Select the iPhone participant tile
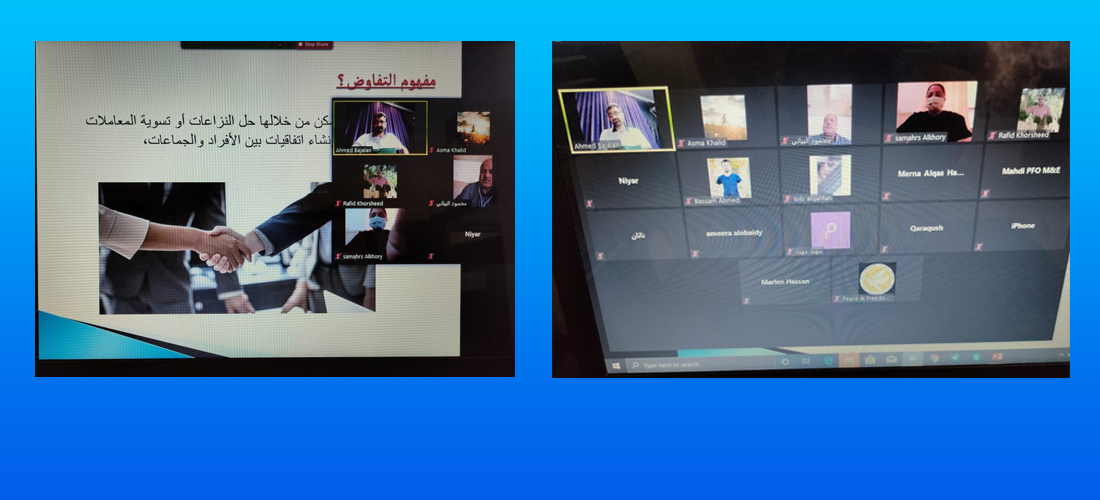 tap(1022, 226)
